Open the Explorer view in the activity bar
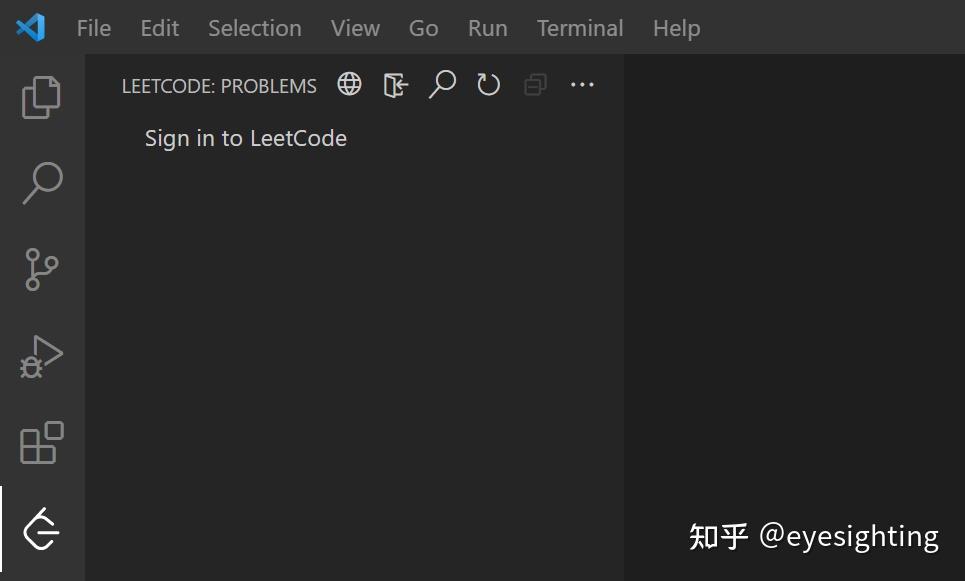 (40, 95)
